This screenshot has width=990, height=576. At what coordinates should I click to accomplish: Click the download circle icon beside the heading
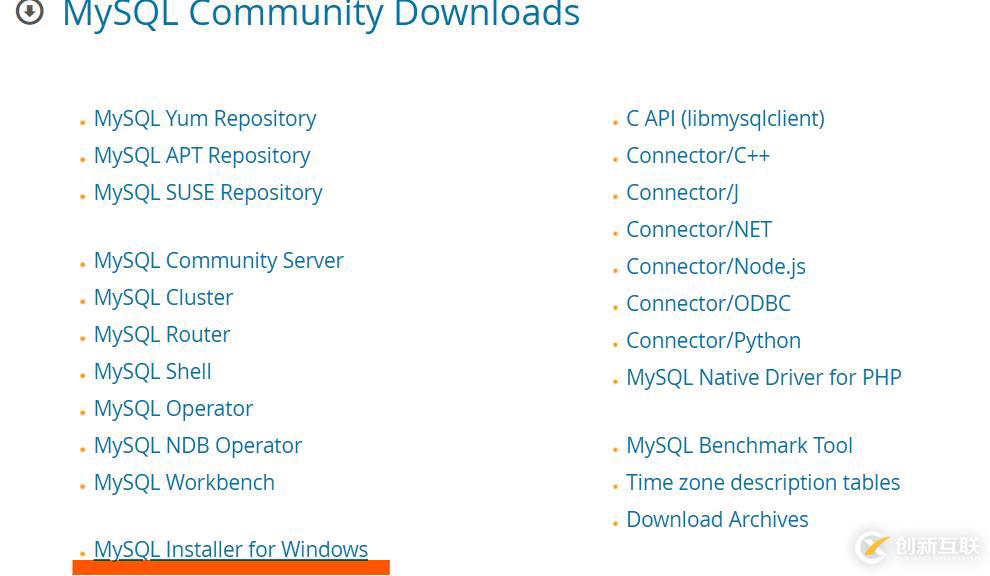30,11
